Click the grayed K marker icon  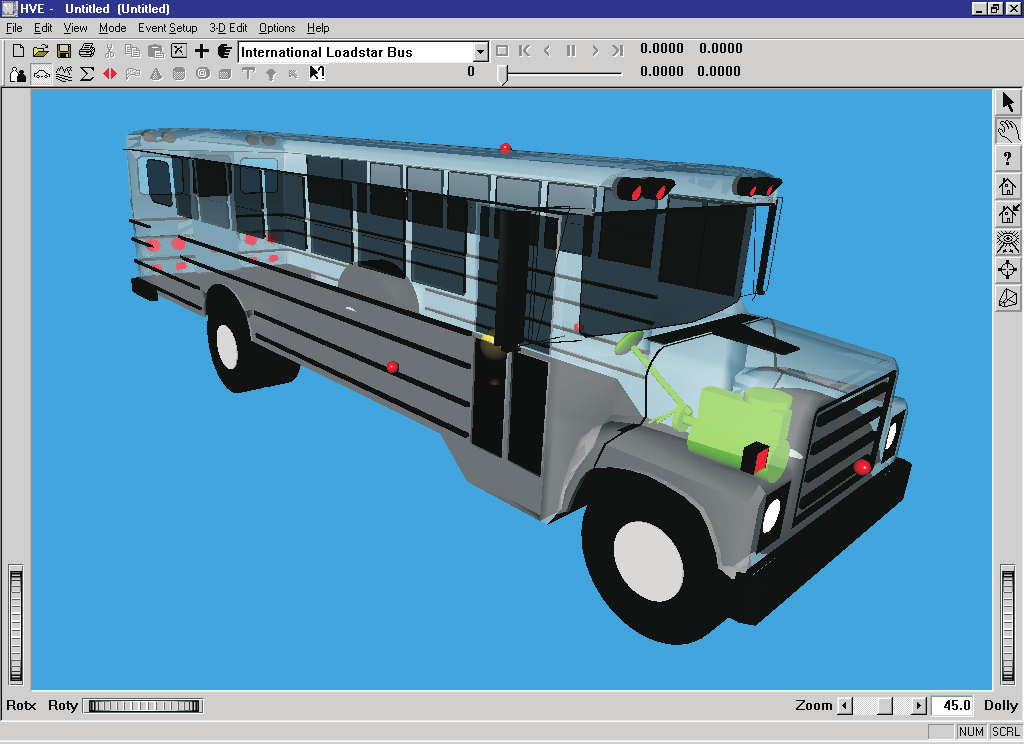click(x=293, y=74)
